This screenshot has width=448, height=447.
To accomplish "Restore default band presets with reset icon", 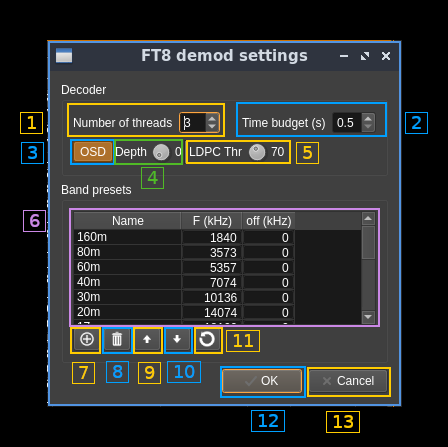I will (207, 340).
